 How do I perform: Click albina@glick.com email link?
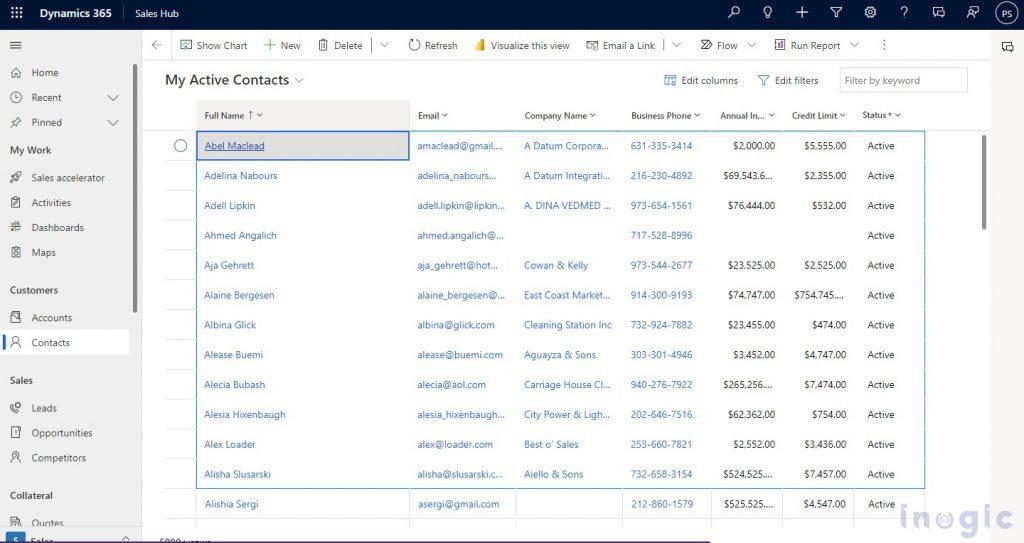click(x=456, y=325)
